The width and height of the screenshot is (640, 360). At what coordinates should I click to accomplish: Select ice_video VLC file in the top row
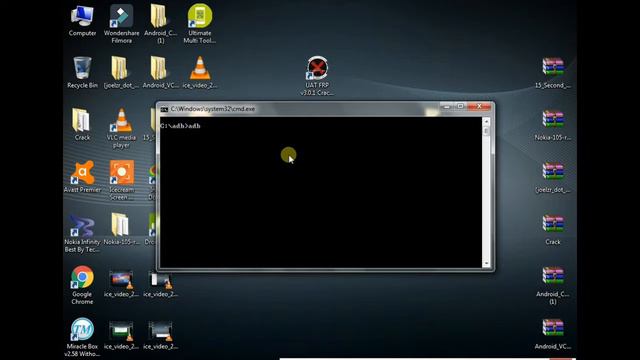click(200, 73)
